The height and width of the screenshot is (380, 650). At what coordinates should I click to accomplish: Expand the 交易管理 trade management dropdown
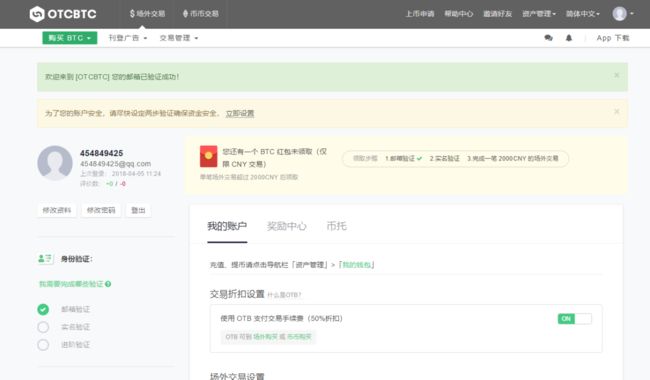click(179, 38)
